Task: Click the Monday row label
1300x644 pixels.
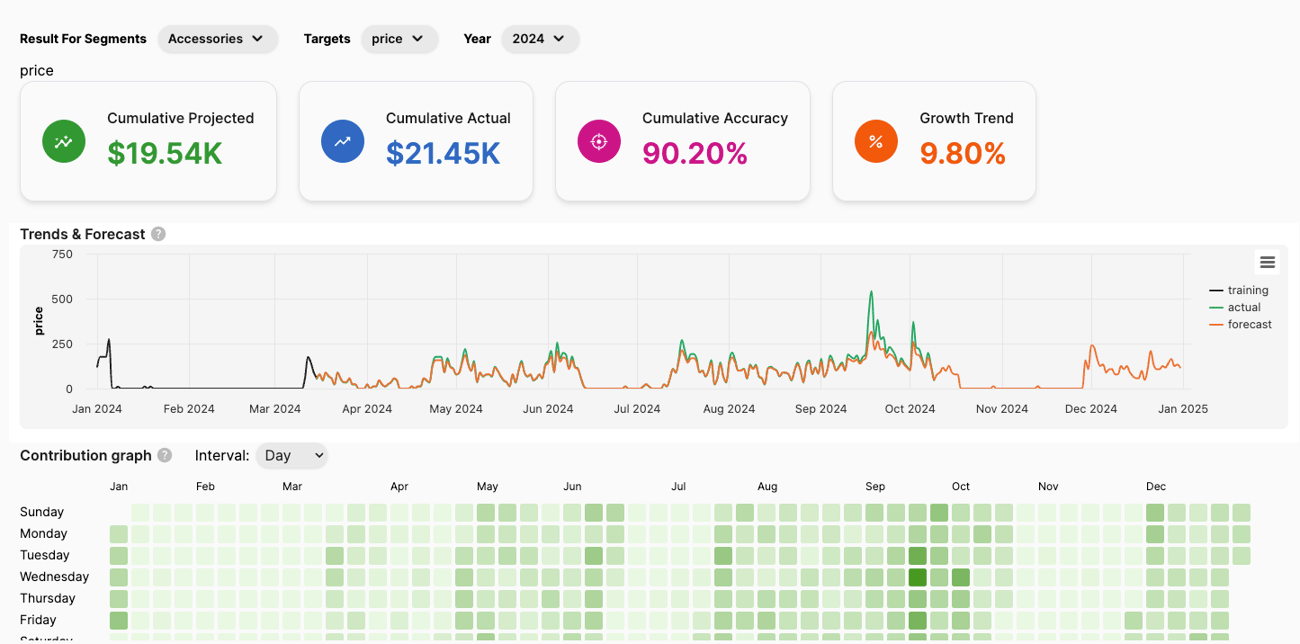Action: coord(44,534)
